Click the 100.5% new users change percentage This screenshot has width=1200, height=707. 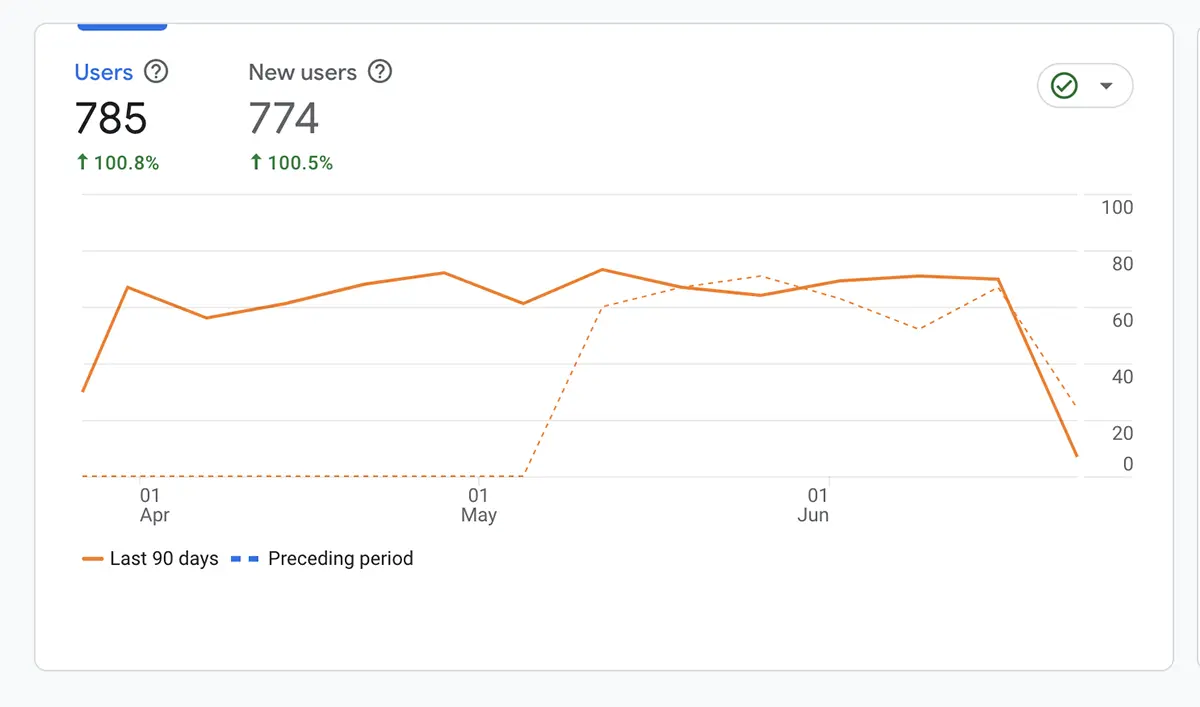pos(300,163)
